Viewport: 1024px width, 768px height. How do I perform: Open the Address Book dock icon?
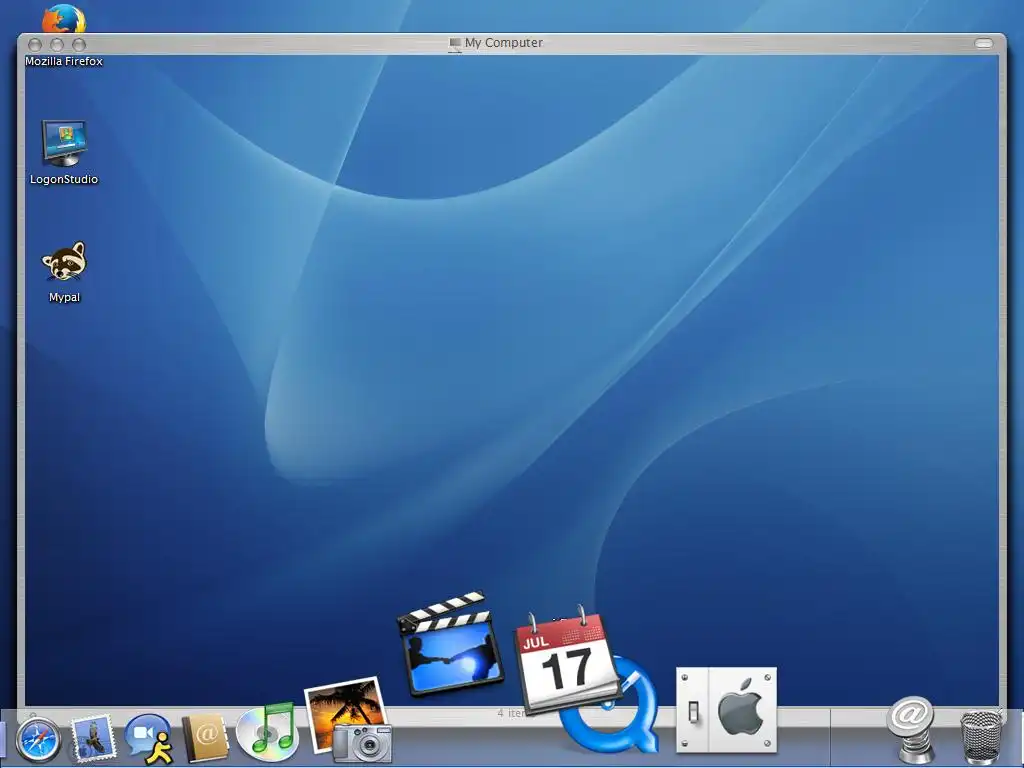[206, 738]
